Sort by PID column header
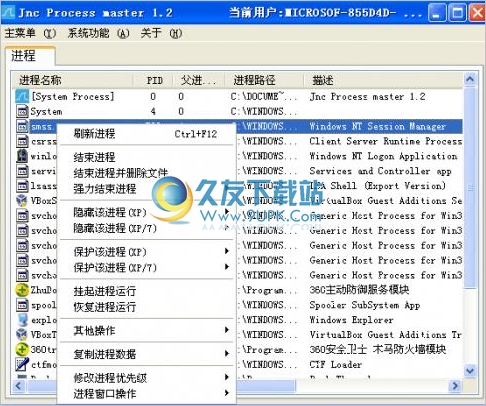The width and height of the screenshot is (486, 406). (153, 80)
